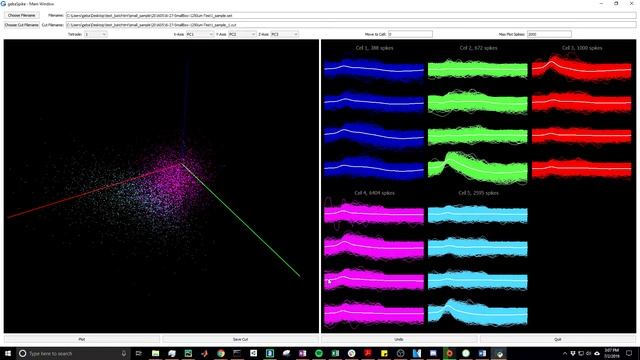Click the taskbar clock and date

(x=611, y=353)
